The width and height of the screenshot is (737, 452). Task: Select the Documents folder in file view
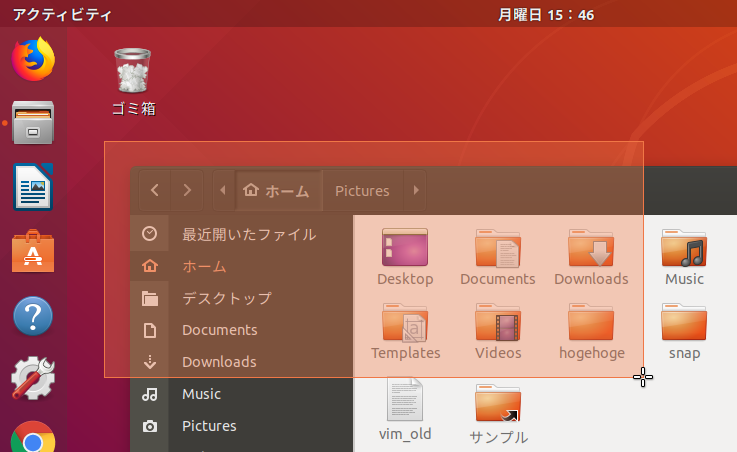(x=498, y=257)
